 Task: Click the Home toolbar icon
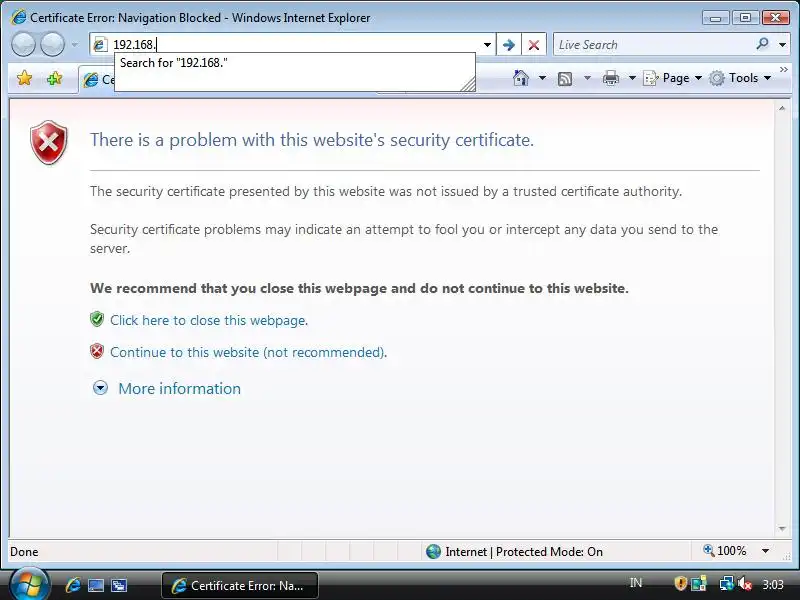click(520, 78)
